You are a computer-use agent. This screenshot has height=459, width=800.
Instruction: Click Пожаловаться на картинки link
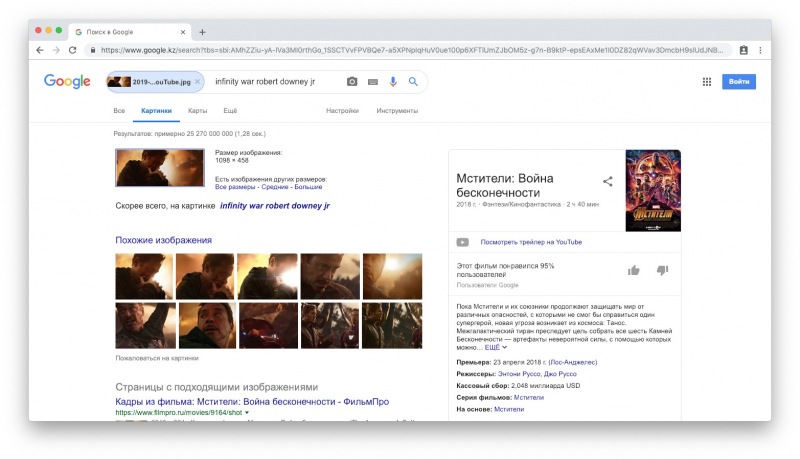(157, 358)
